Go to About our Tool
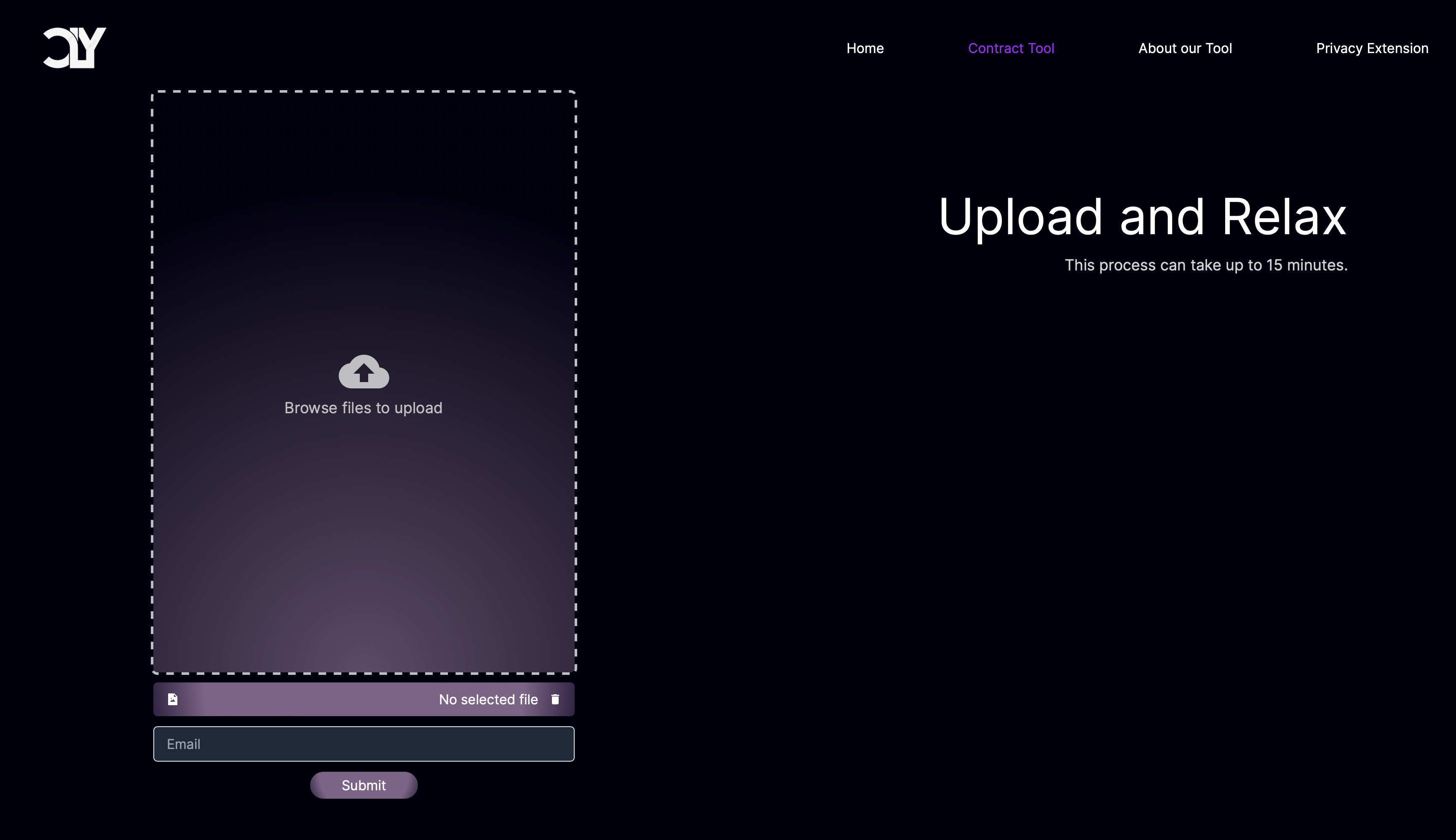 (x=1185, y=48)
